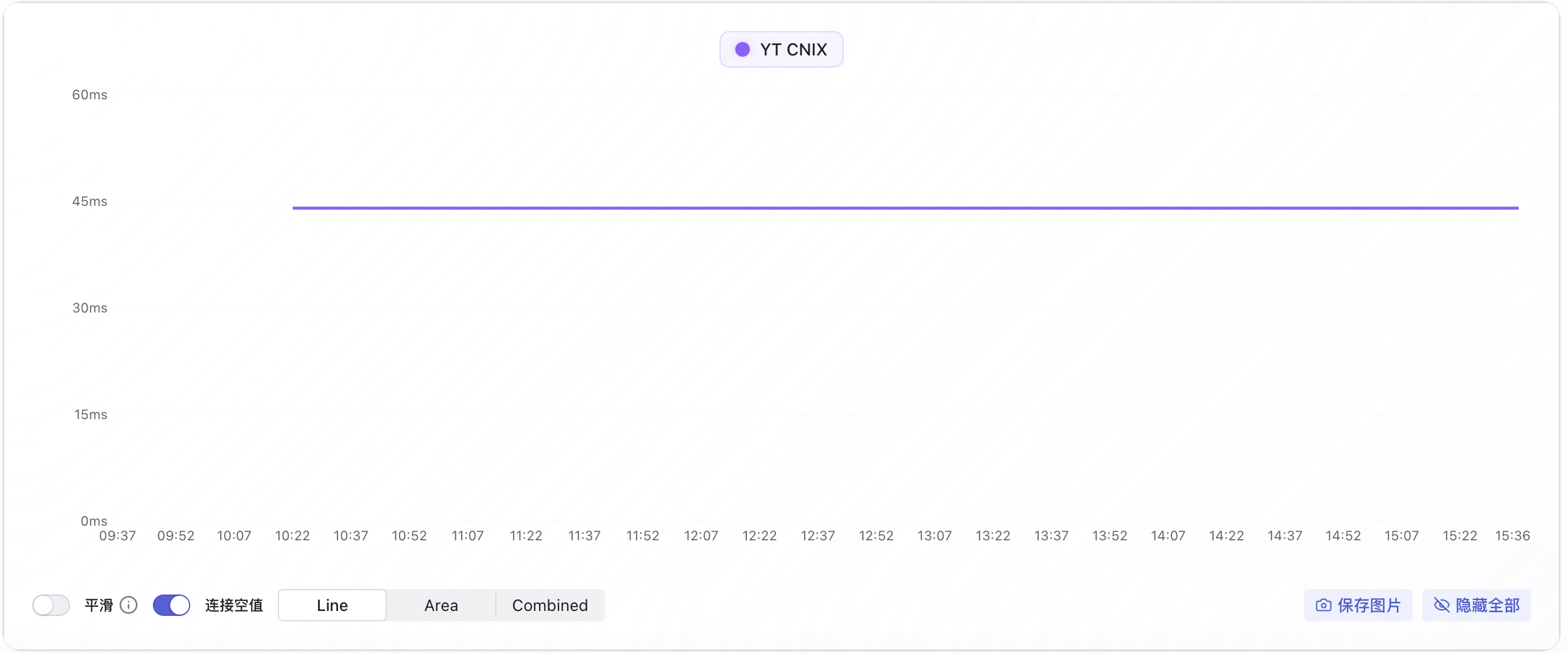The height and width of the screenshot is (653, 1568).
Task: Click the 10:22 time axis label
Action: (x=292, y=535)
